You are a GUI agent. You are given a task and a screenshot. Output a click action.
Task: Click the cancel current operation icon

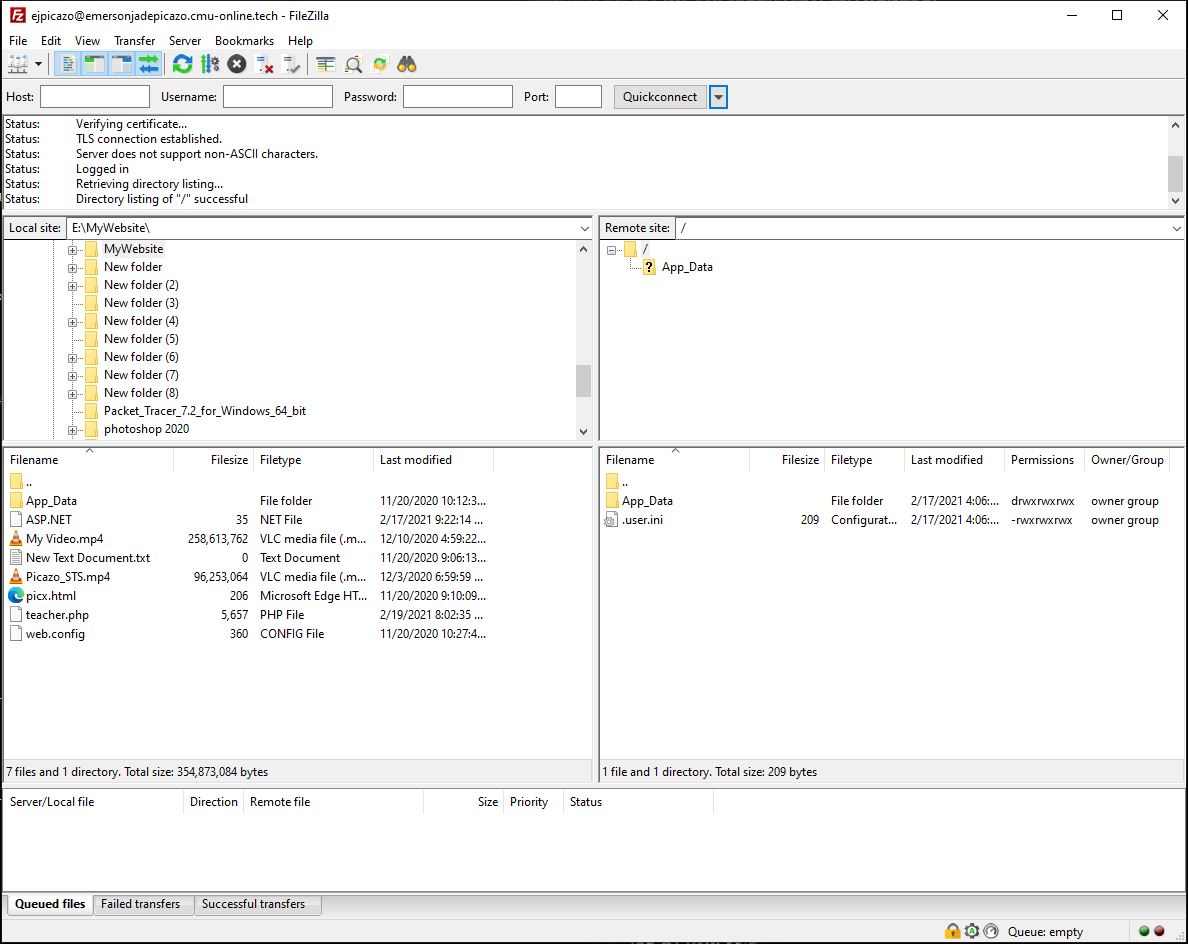(237, 65)
